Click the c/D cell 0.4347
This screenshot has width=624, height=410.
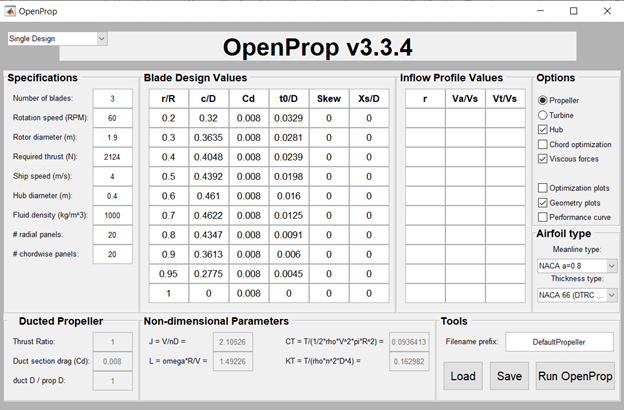(x=209, y=235)
